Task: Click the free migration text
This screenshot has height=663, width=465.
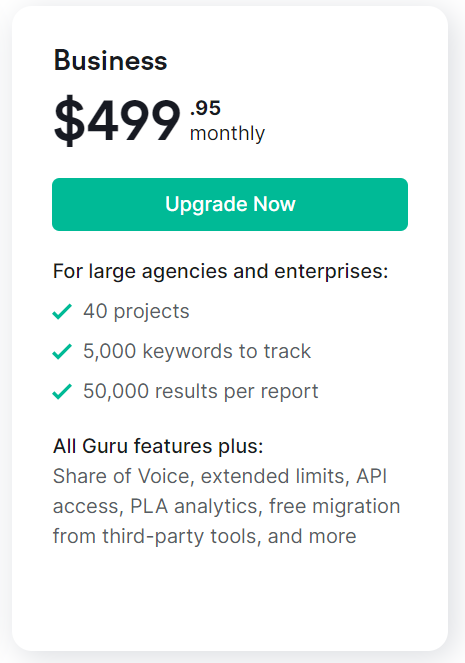Action: pos(334,506)
